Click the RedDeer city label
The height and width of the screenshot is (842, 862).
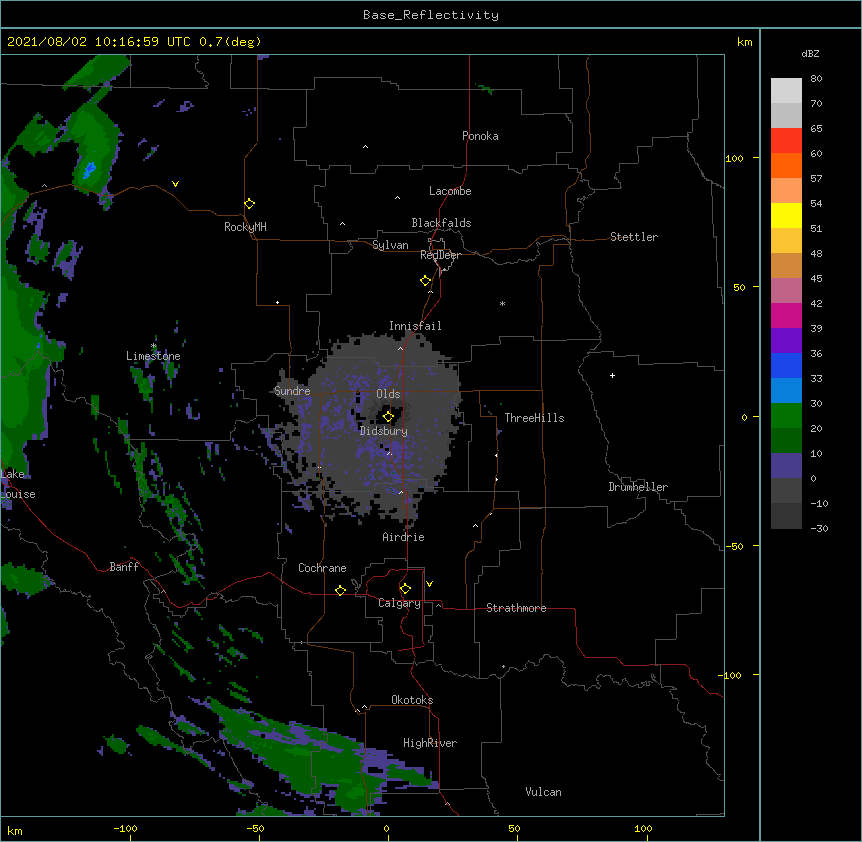[x=440, y=255]
